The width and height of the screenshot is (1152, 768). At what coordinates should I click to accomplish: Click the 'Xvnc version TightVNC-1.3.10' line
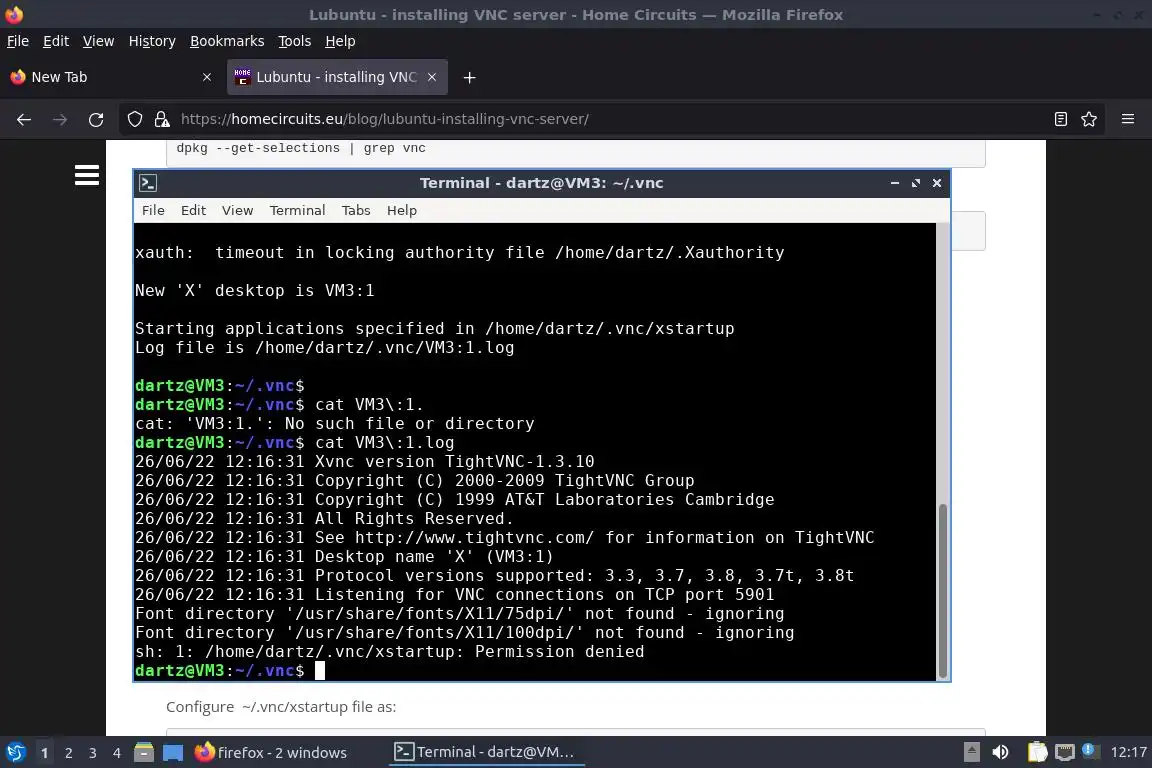coord(364,462)
